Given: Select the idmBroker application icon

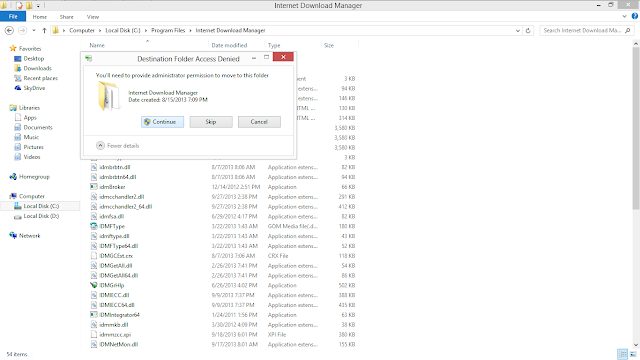Looking at the screenshot, I should tap(94, 187).
